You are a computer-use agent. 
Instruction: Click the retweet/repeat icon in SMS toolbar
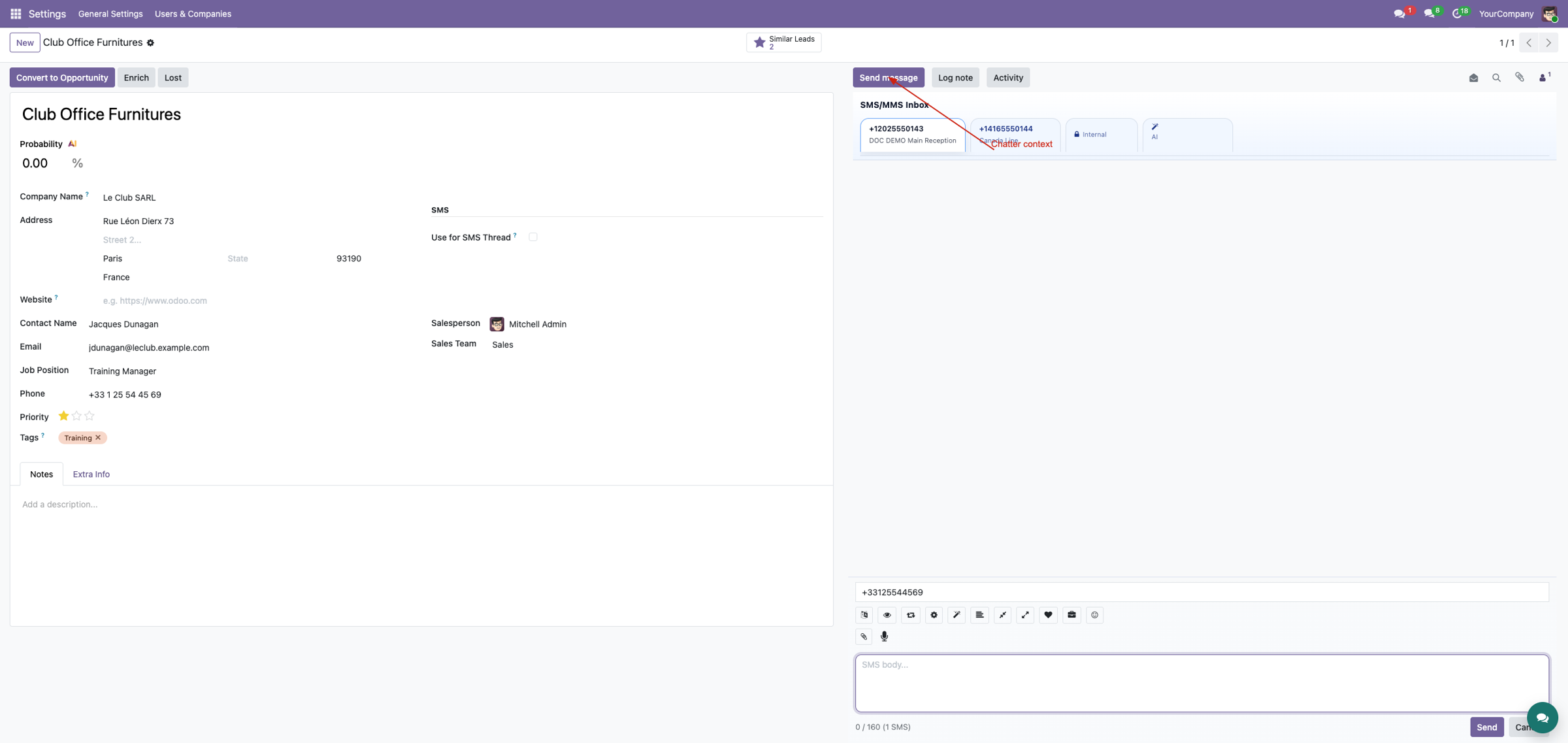911,615
